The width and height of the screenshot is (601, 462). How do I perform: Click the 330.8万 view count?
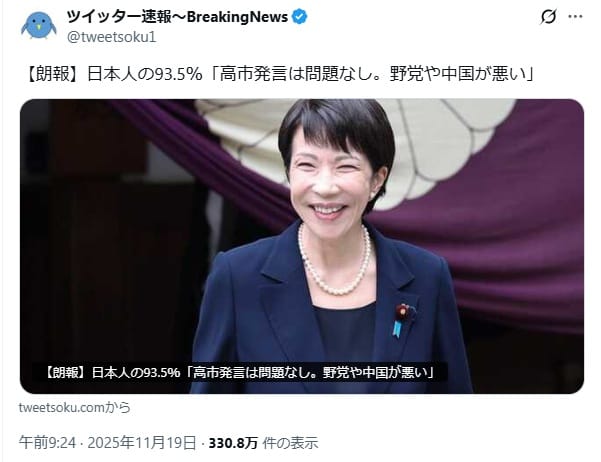click(x=233, y=443)
